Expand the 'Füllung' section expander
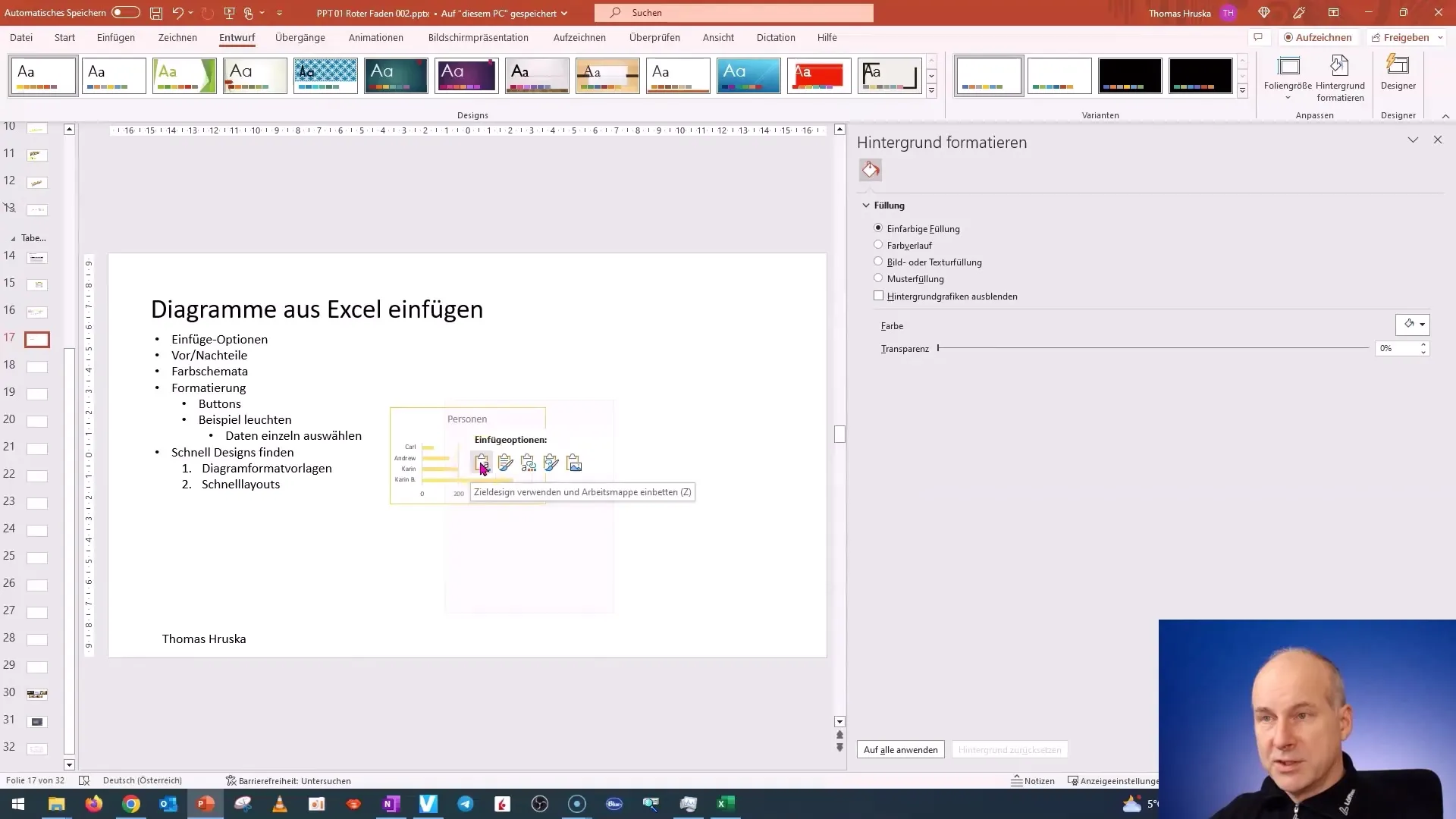1456x819 pixels. (866, 205)
